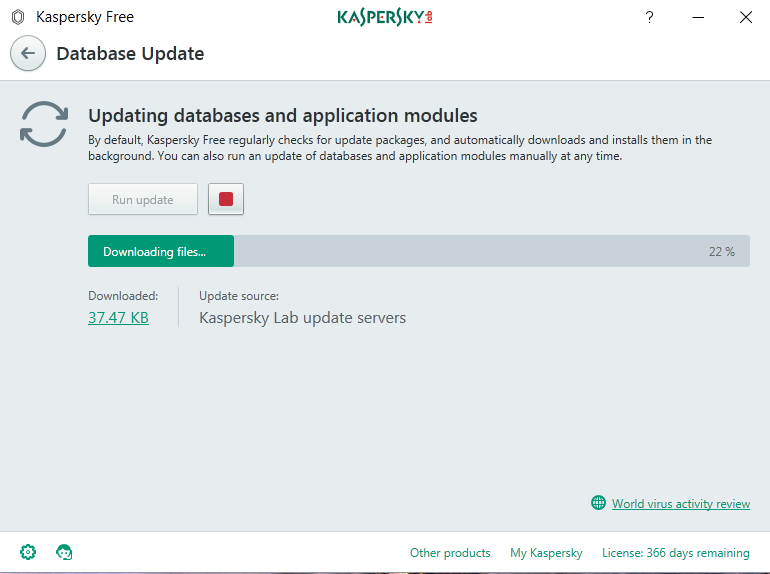Click the Run update button
The width and height of the screenshot is (770, 574).
click(x=143, y=199)
